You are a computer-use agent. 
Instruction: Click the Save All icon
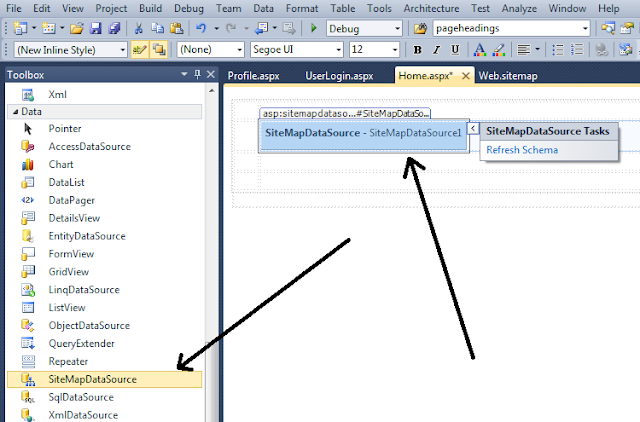(x=114, y=28)
